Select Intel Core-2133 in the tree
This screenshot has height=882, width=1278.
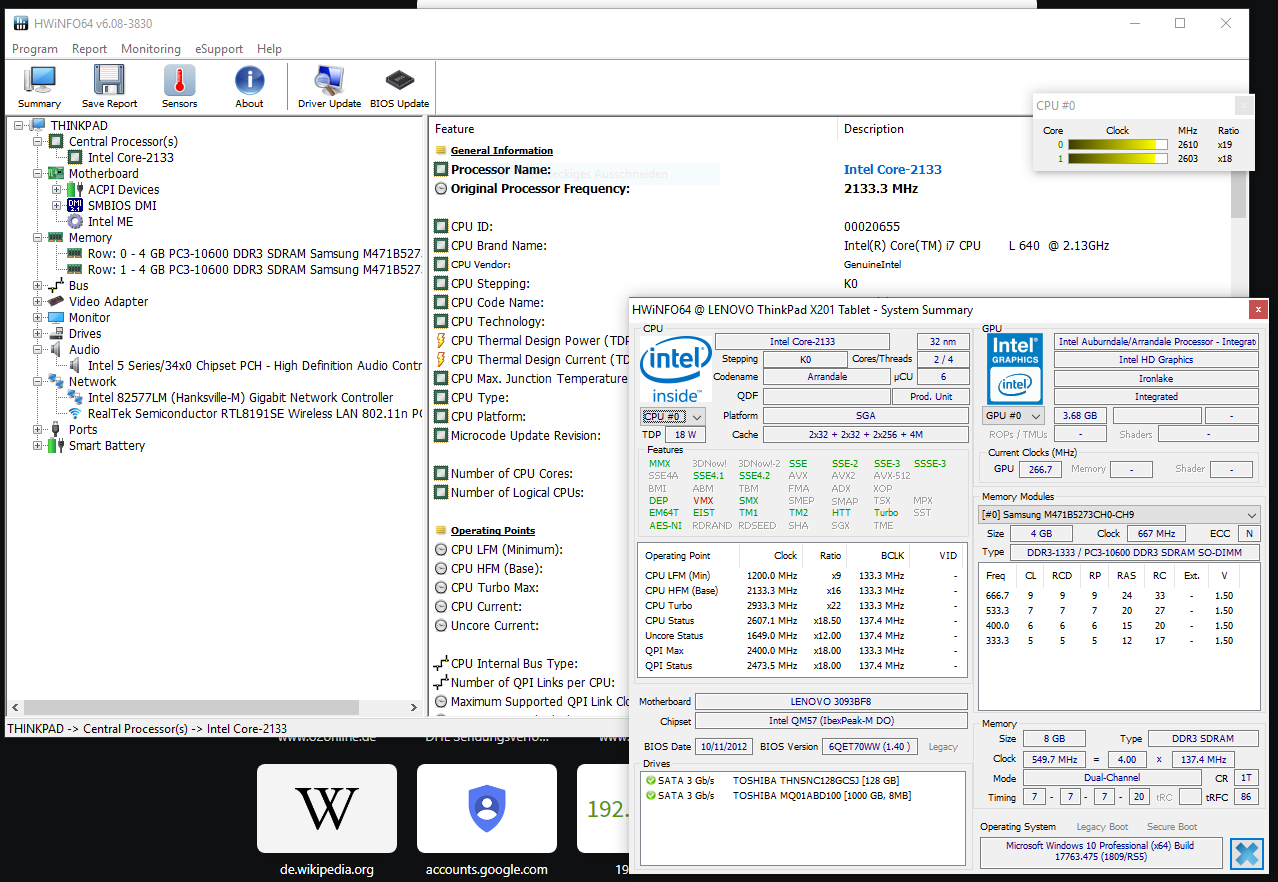(130, 157)
